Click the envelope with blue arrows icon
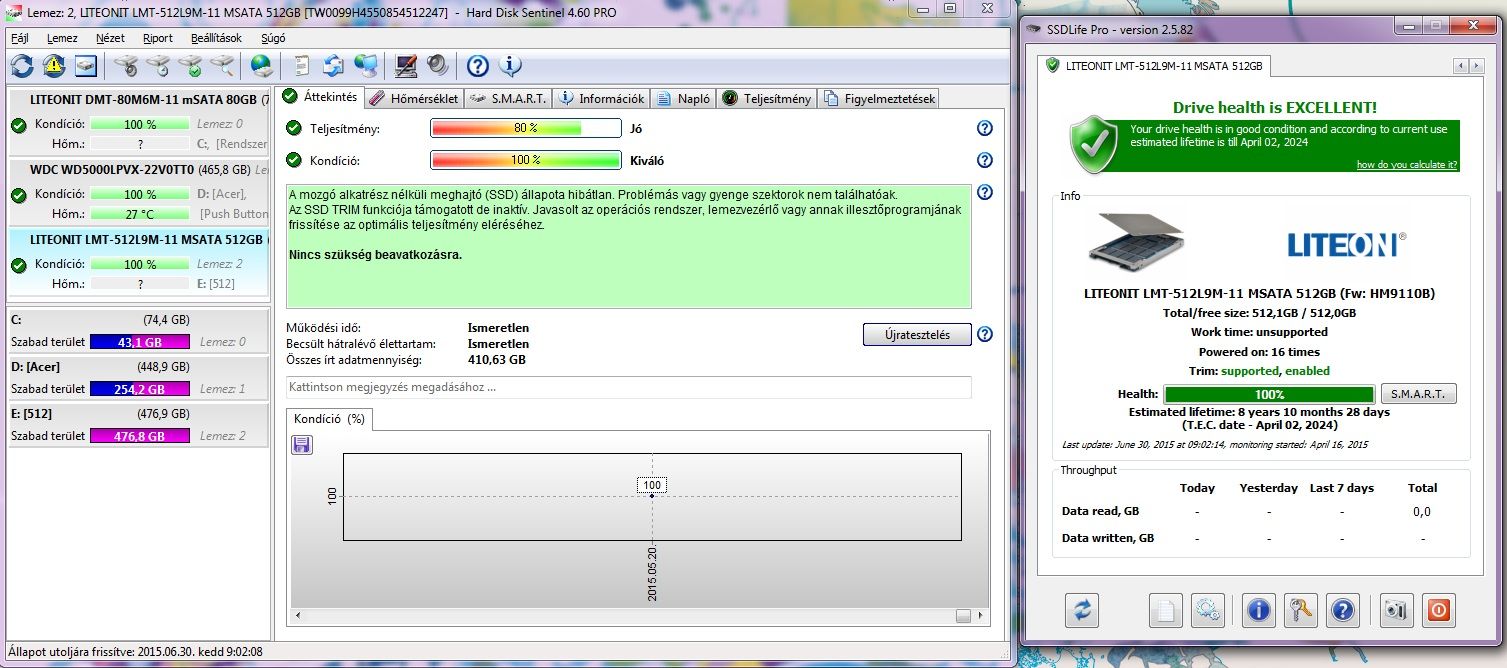The image size is (1507, 668). (x=334, y=66)
